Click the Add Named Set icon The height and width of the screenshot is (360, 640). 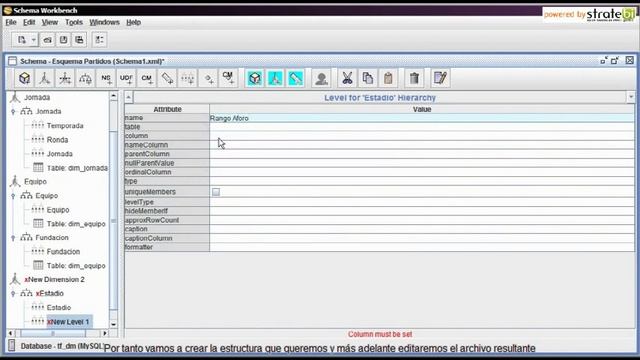coord(106,78)
